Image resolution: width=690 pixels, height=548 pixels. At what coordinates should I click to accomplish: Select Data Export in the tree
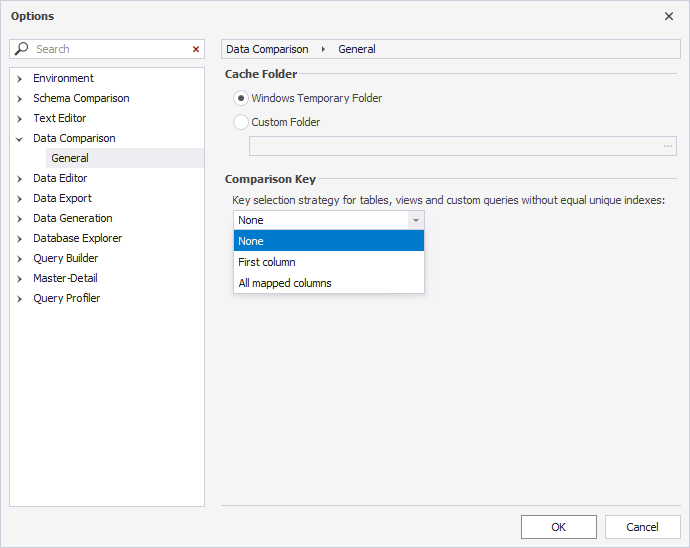(62, 198)
